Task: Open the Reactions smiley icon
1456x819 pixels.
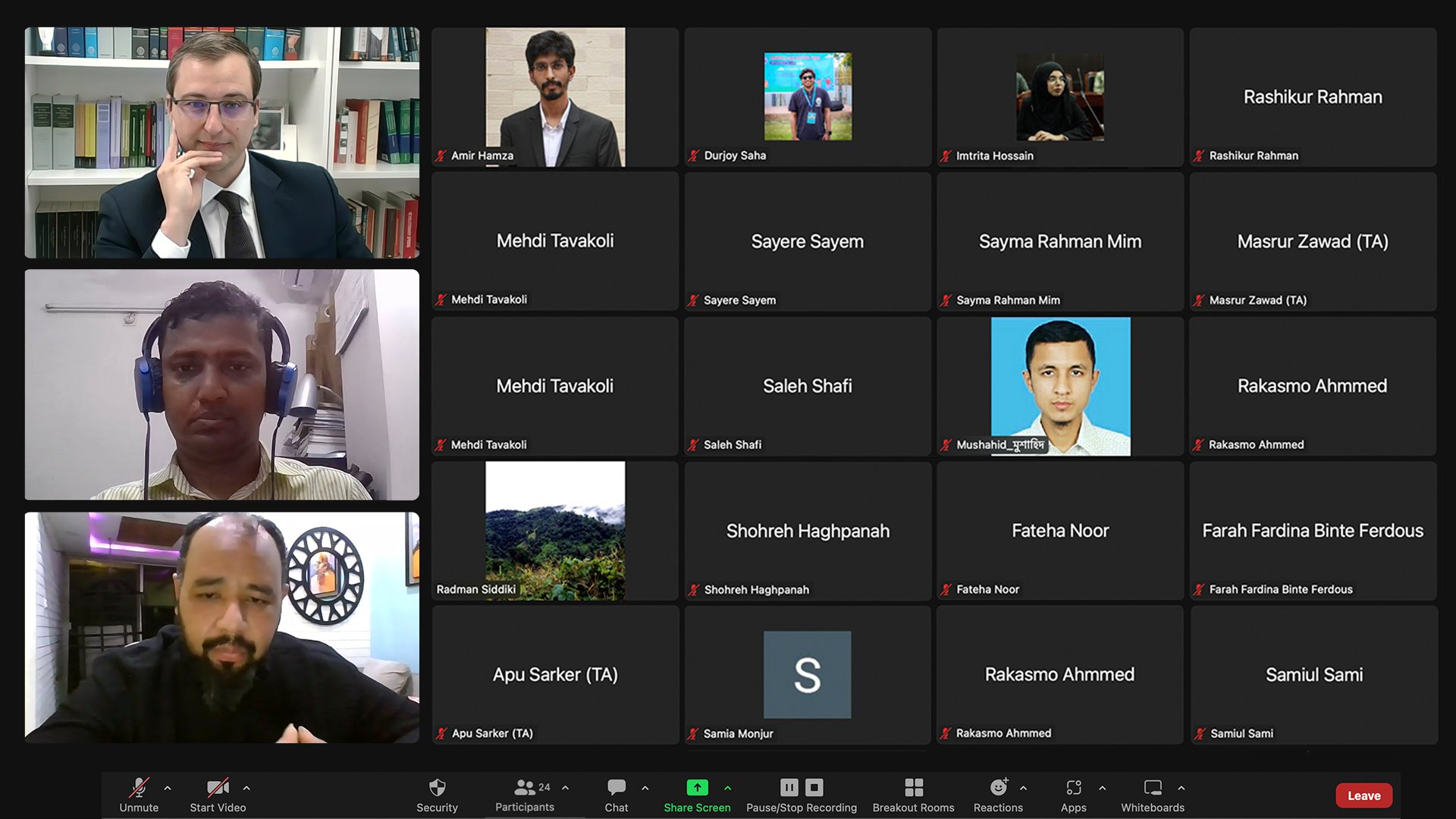Action: [x=999, y=787]
